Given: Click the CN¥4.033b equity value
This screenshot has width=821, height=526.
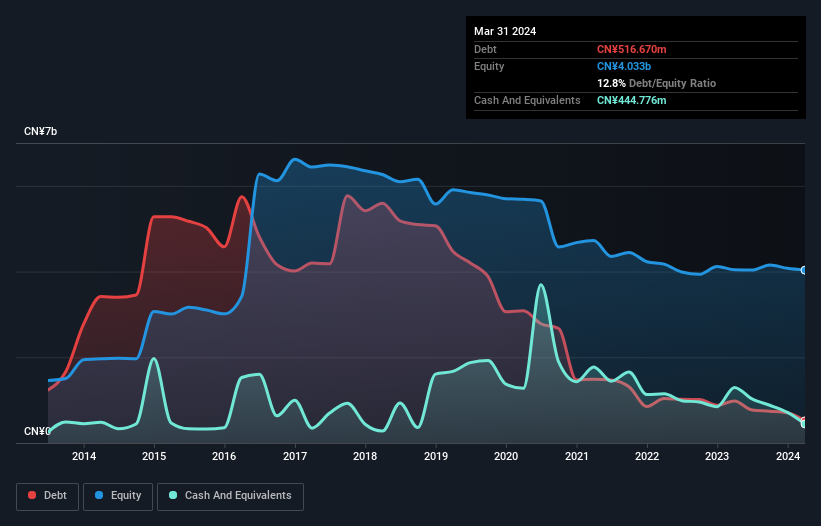Looking at the screenshot, I should pyautogui.click(x=624, y=66).
